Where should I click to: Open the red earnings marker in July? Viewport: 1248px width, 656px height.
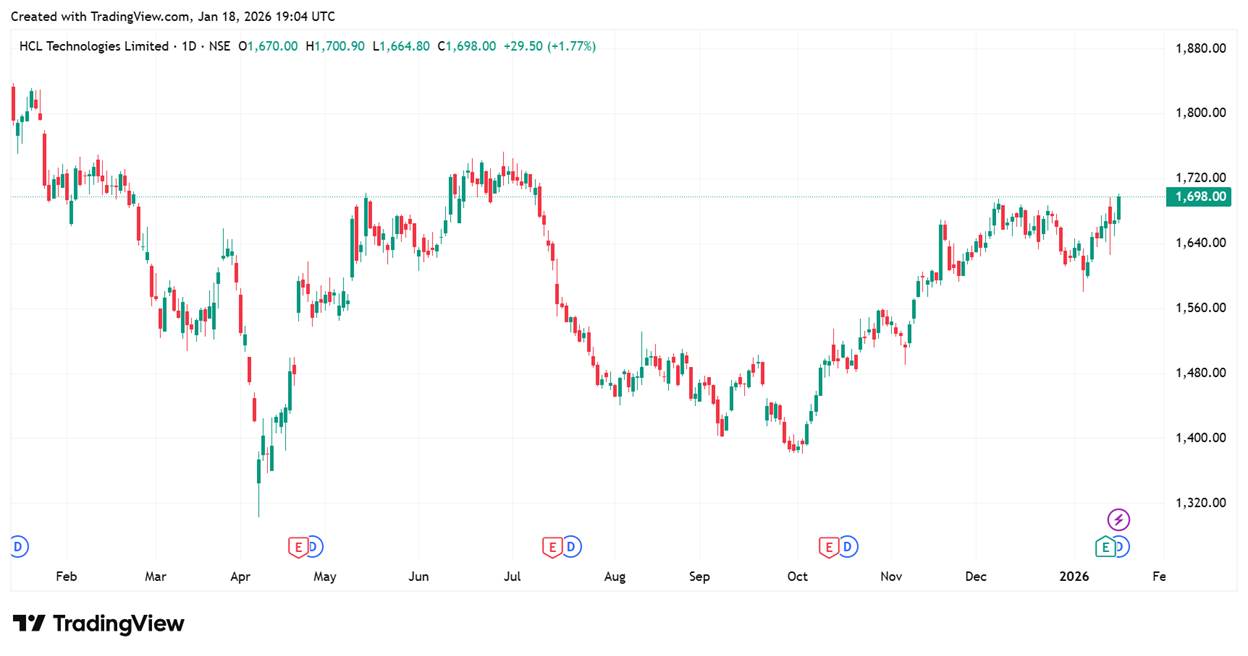click(552, 546)
